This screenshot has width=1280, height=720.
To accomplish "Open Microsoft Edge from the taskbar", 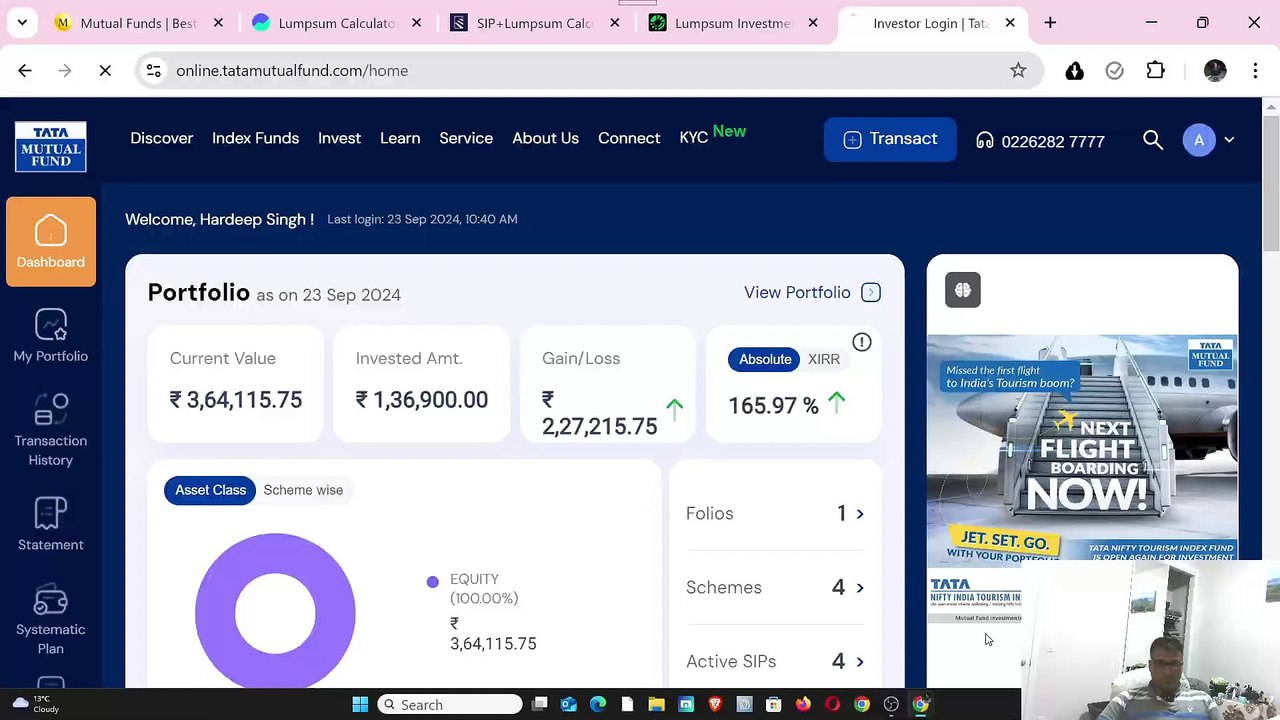I will 598,705.
